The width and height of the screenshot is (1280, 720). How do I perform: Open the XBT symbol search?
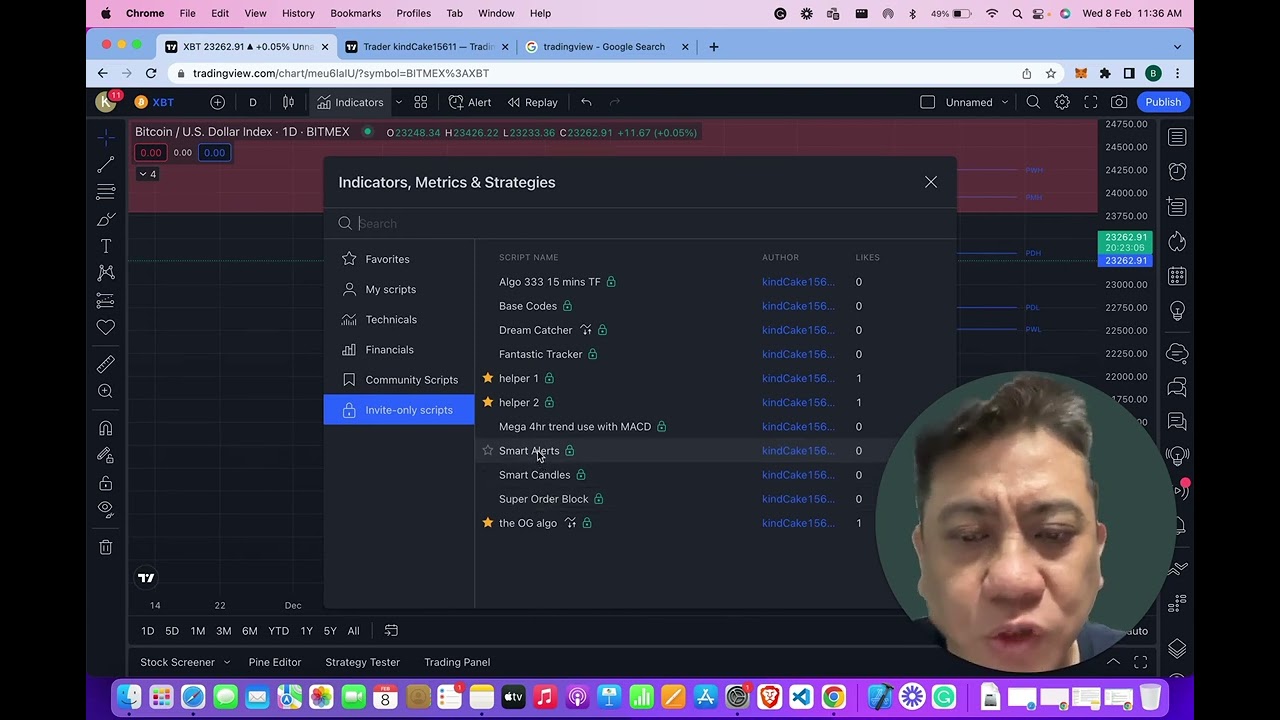(155, 102)
